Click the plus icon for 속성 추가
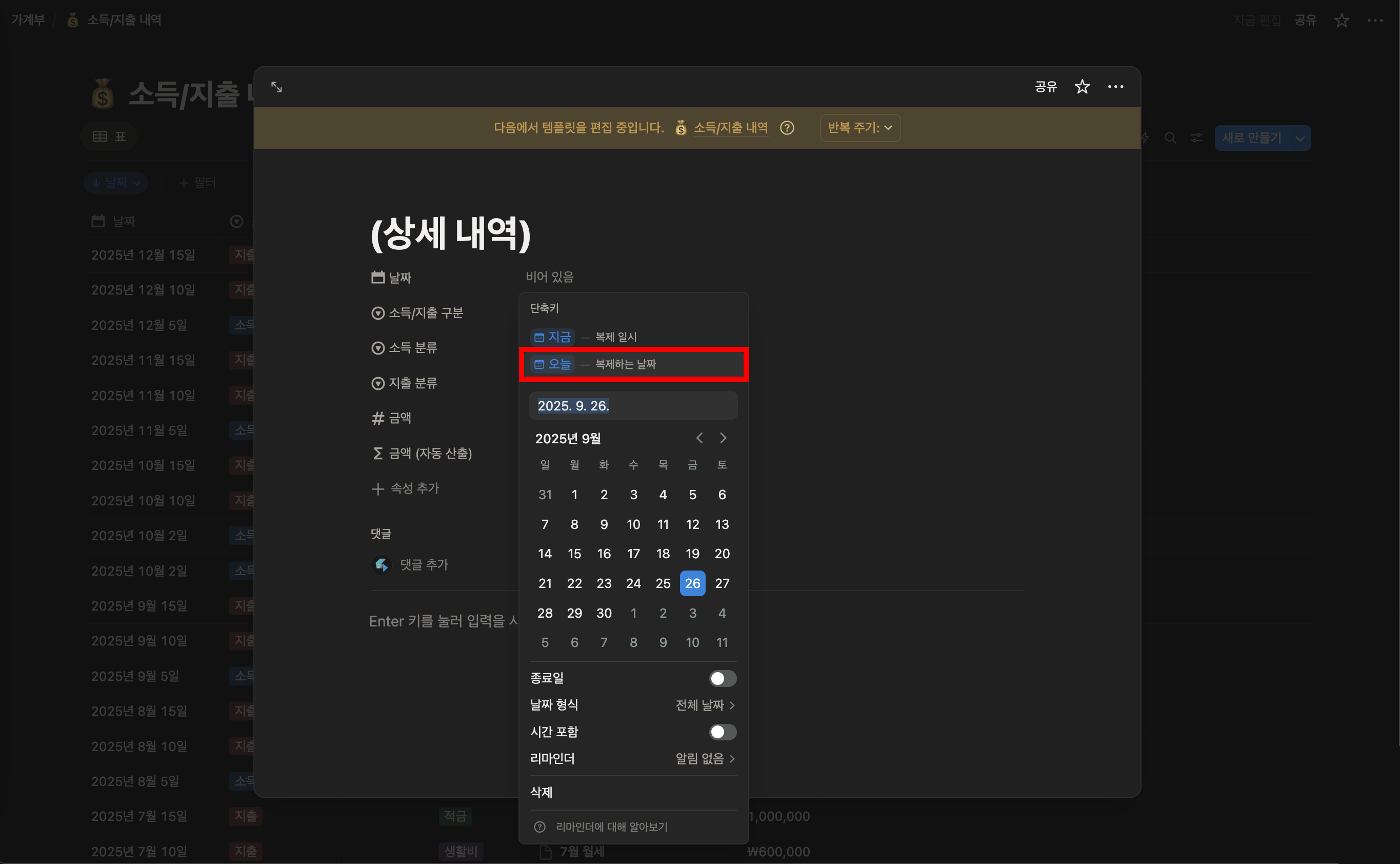 [377, 488]
